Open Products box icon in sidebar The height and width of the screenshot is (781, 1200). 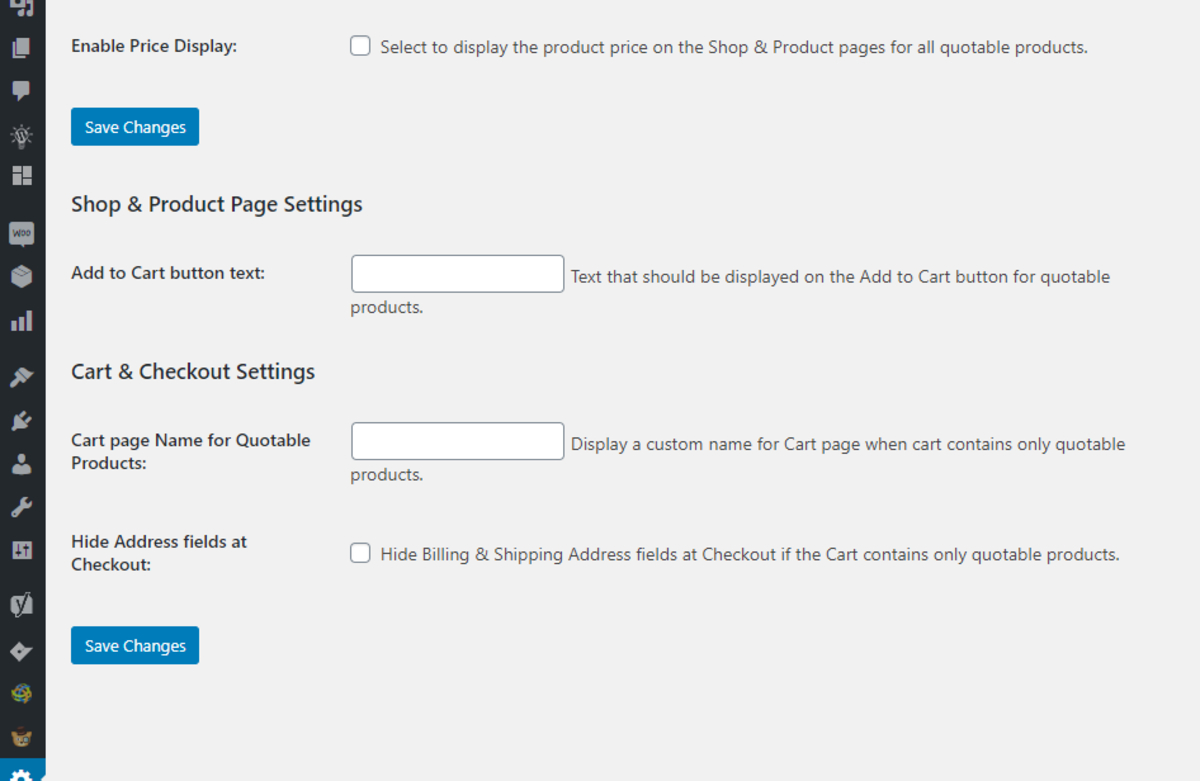point(21,277)
